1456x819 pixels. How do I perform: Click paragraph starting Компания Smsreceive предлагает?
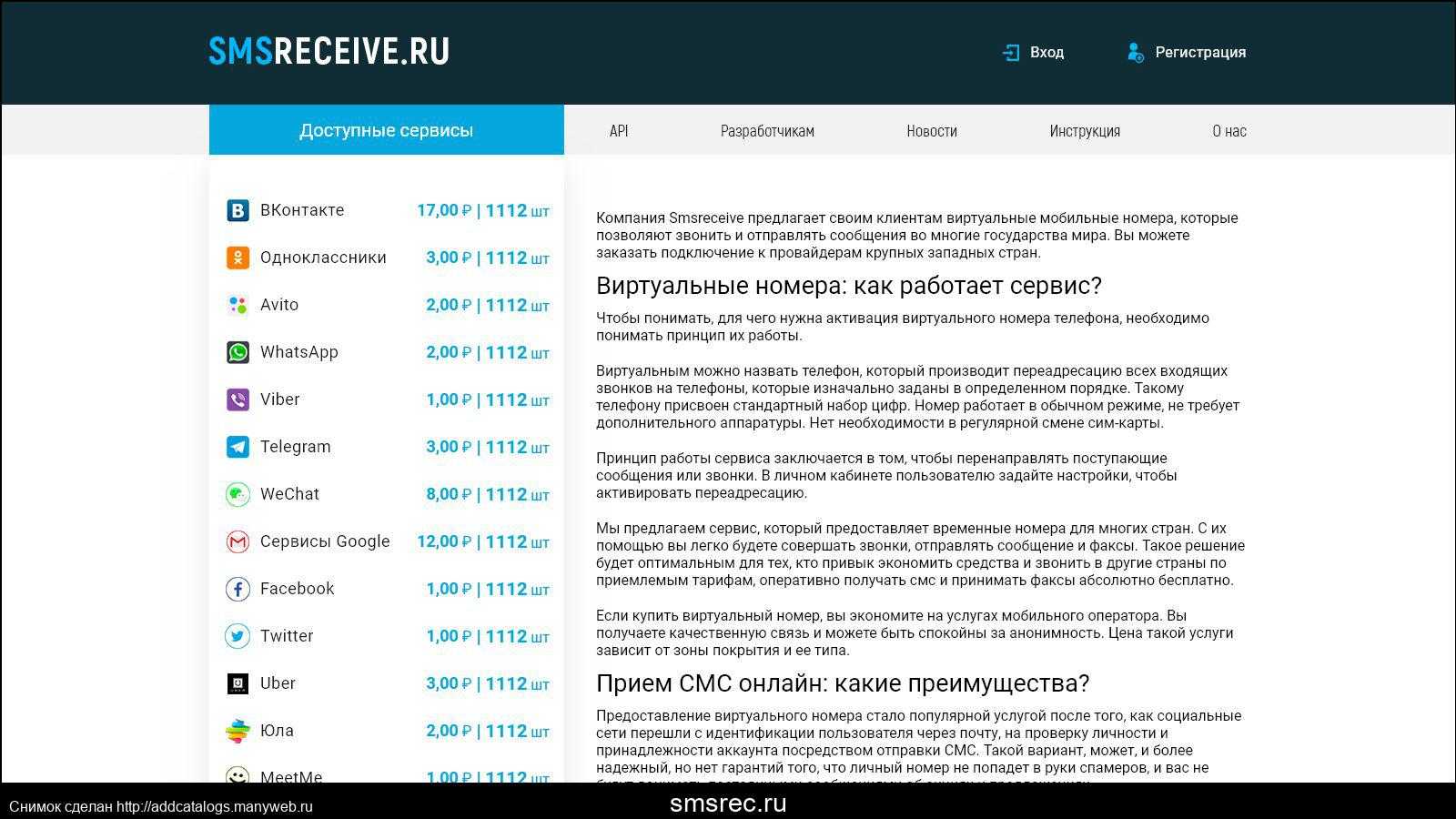point(917,236)
